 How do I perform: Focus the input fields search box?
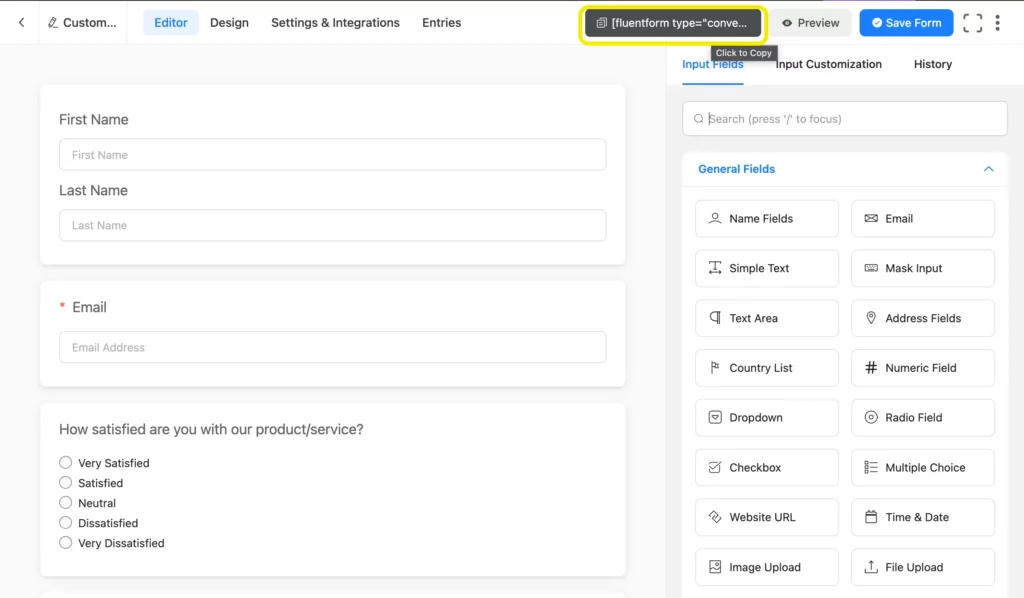point(844,119)
